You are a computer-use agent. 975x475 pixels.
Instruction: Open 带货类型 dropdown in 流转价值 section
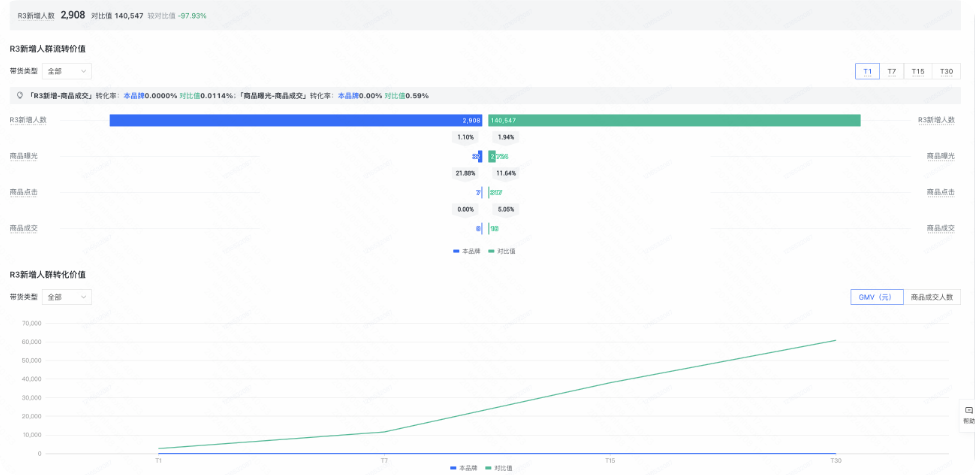tap(67, 71)
